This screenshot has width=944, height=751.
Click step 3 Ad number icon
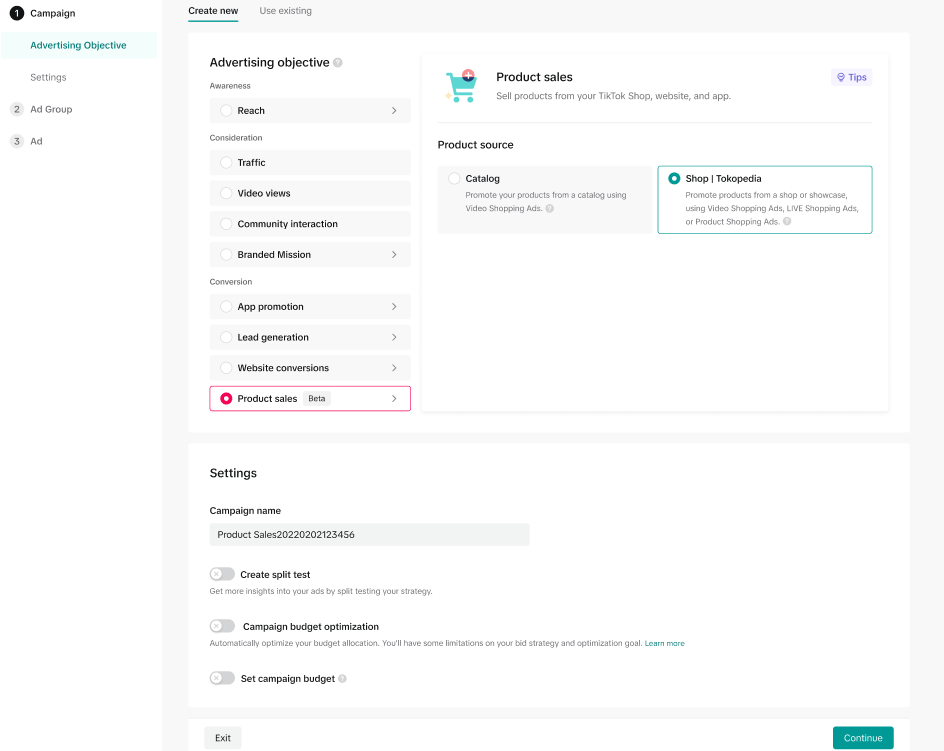point(16,141)
